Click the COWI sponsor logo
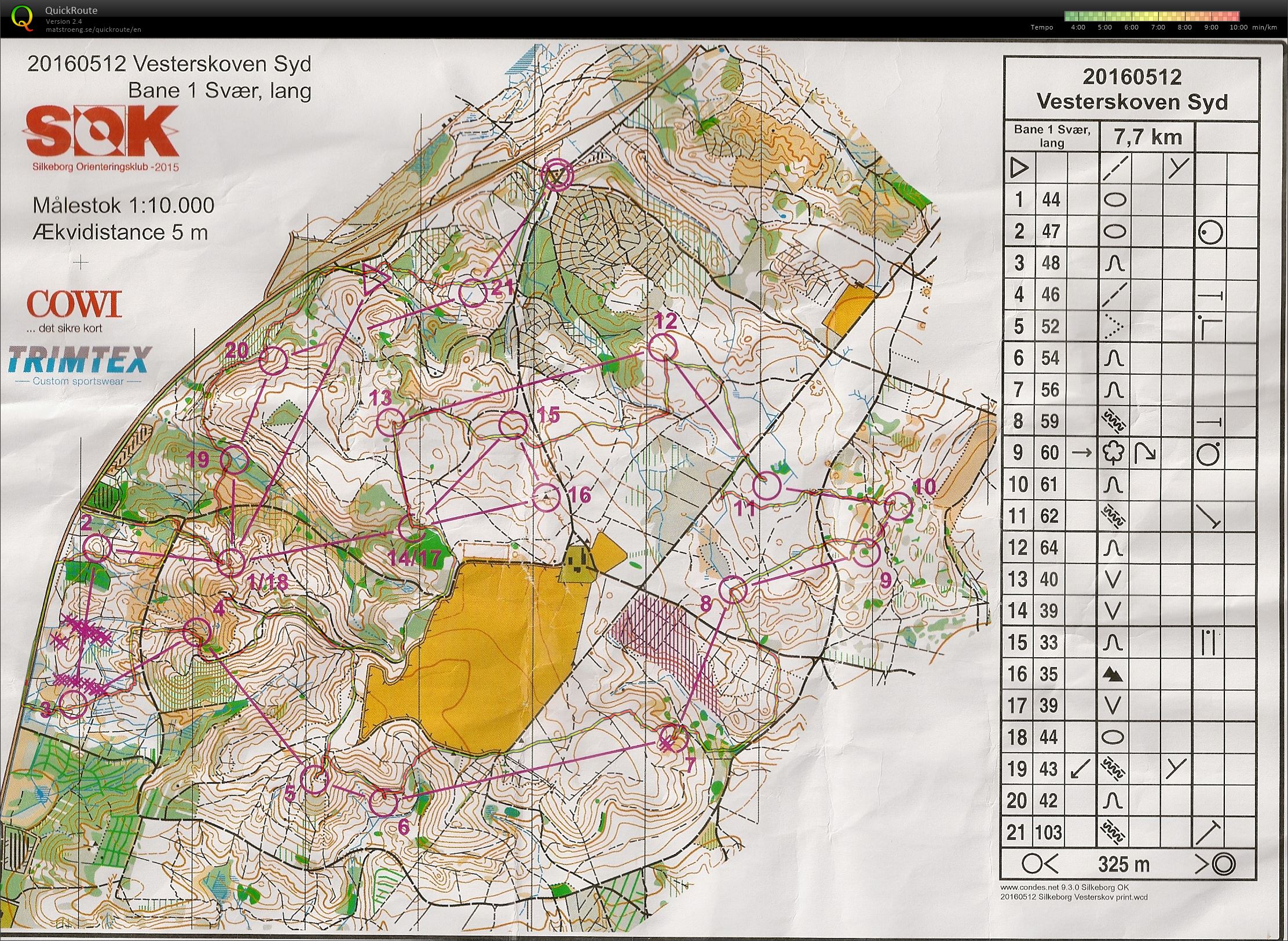This screenshot has height=941, width=1288. (x=74, y=303)
